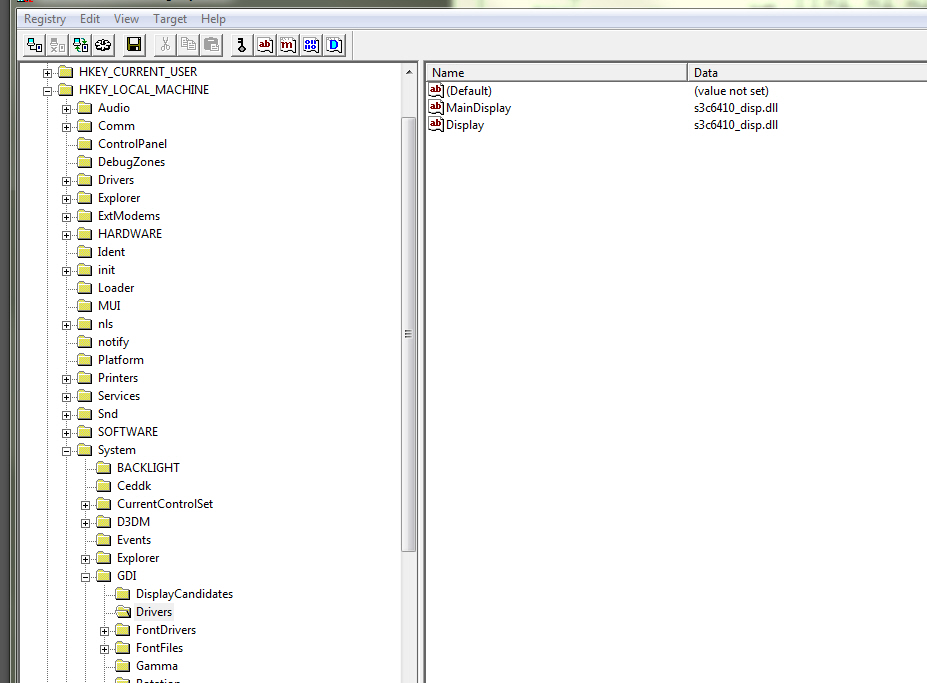This screenshot has height=683, width=927.
Task: Click the new key toolbar icon
Action: tap(240, 45)
